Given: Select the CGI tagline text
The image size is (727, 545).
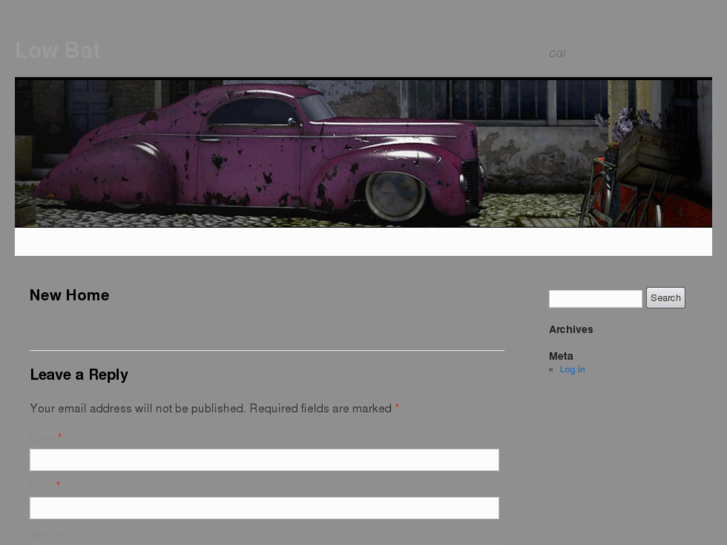Looking at the screenshot, I should pyautogui.click(x=557, y=54).
